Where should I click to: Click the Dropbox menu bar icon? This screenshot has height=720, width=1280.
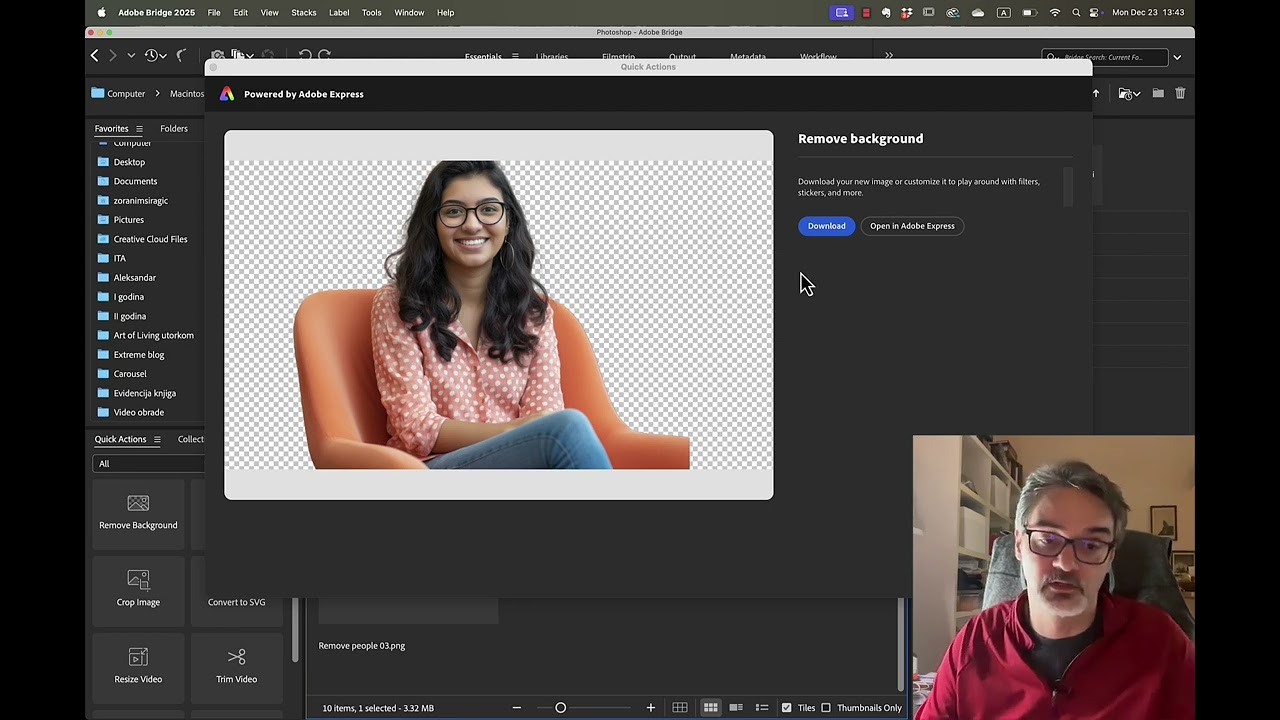(907, 12)
